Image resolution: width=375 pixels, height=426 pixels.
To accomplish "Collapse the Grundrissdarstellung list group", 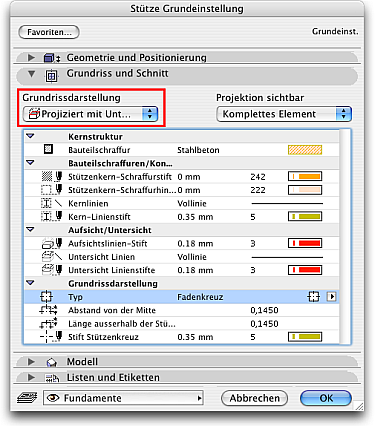I will (x=30, y=283).
